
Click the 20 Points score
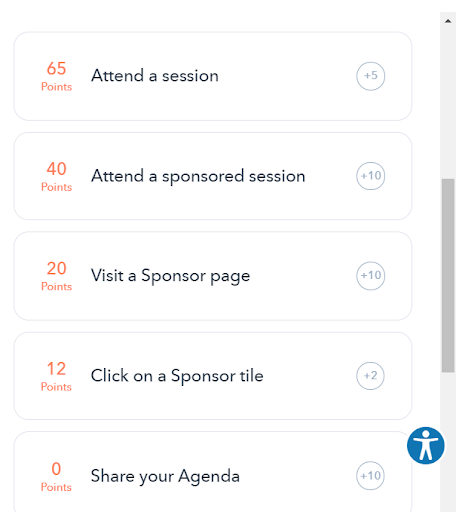coord(56,276)
